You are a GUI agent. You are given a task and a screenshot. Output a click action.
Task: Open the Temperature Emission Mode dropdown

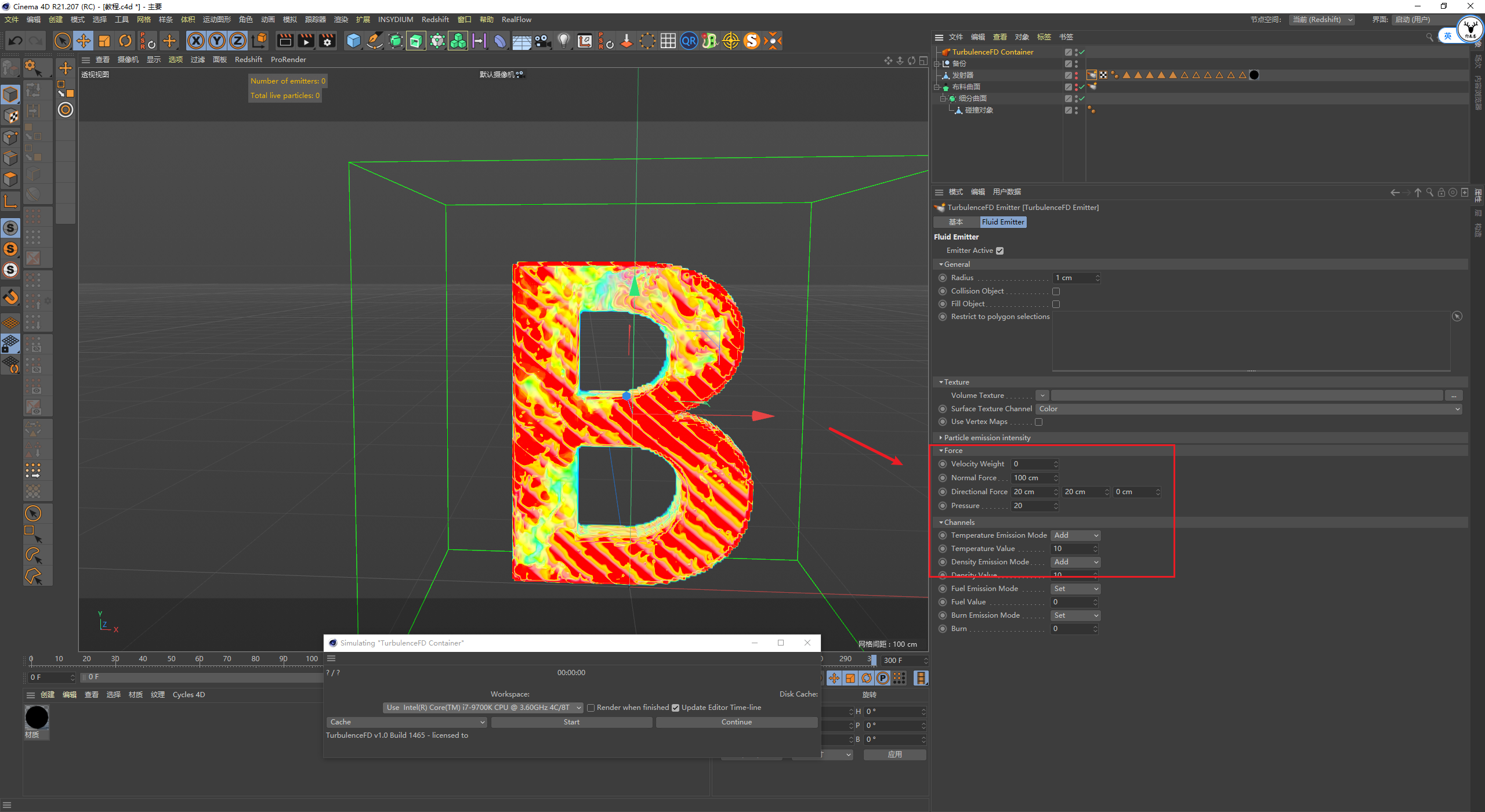(1075, 535)
